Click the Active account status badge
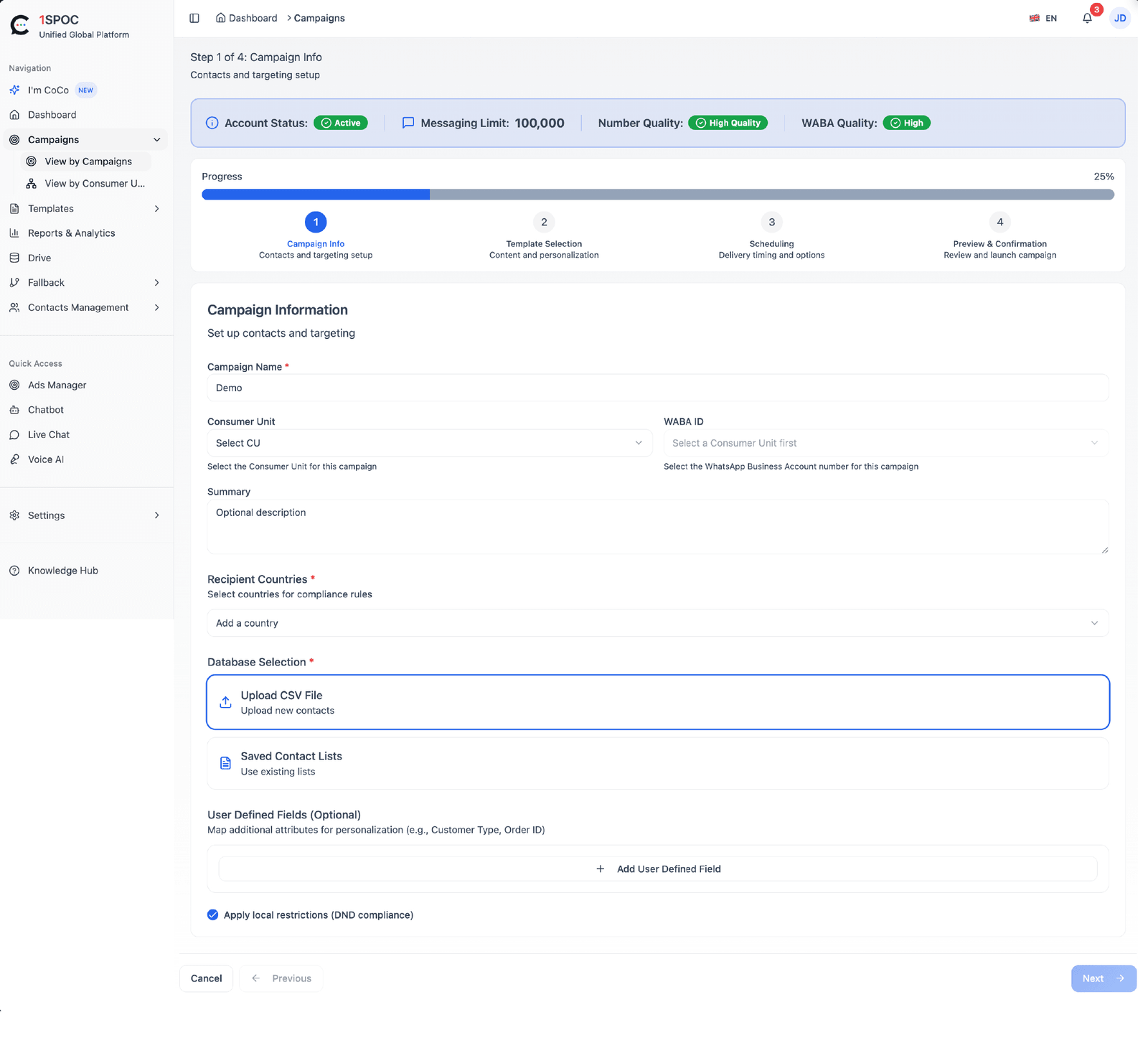The width and height of the screenshot is (1148, 1043). click(x=341, y=123)
